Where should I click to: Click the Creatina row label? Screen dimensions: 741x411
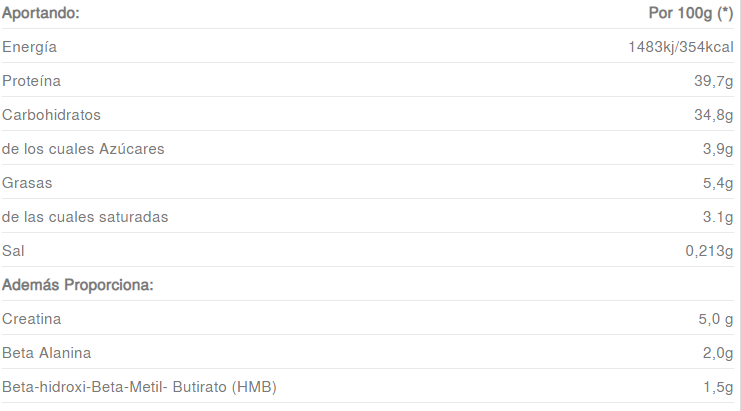(x=31, y=319)
